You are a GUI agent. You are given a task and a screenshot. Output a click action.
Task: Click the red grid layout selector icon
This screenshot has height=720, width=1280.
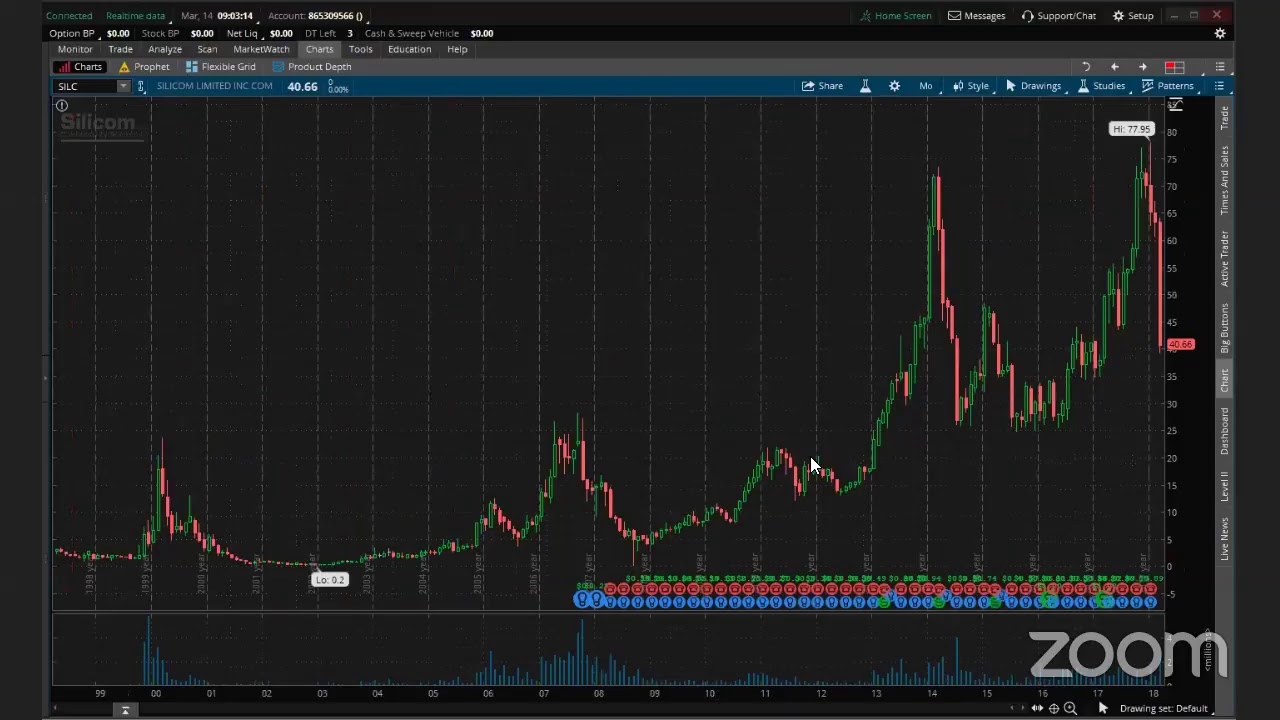click(1175, 67)
